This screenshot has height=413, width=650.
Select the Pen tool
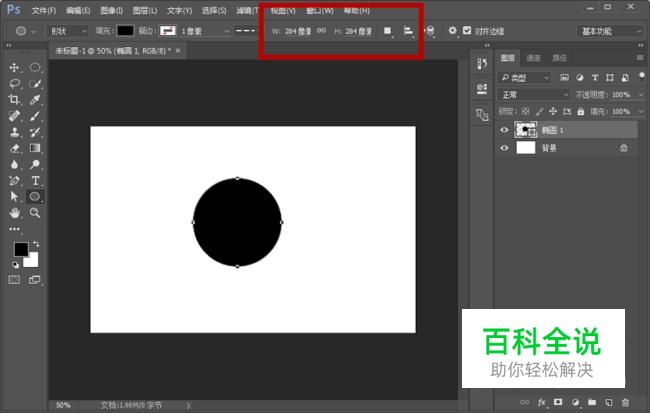pyautogui.click(x=14, y=180)
